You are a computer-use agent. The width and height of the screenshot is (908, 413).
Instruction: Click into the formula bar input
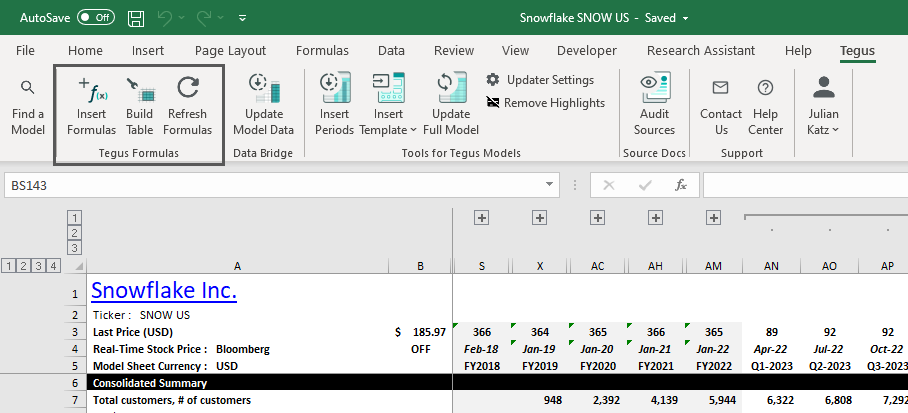pos(805,185)
